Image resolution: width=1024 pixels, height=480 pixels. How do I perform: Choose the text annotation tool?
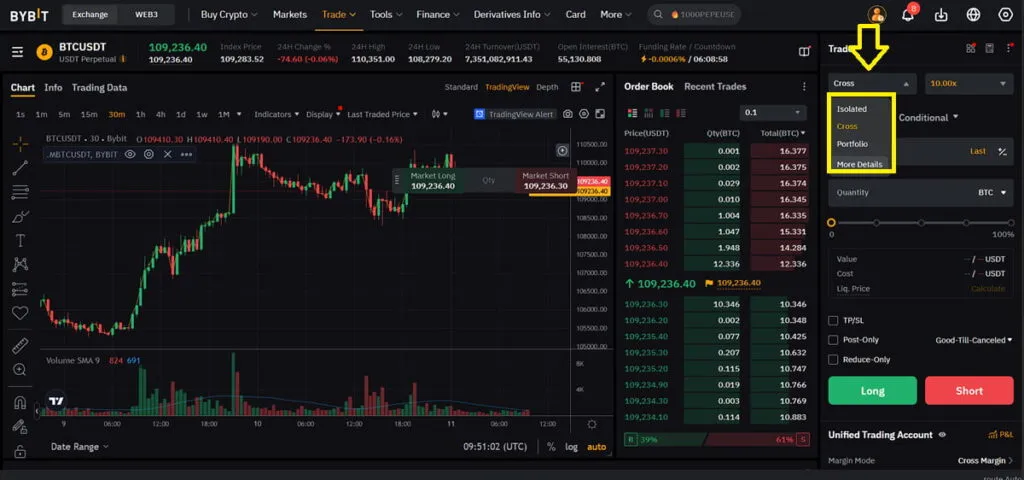20,240
